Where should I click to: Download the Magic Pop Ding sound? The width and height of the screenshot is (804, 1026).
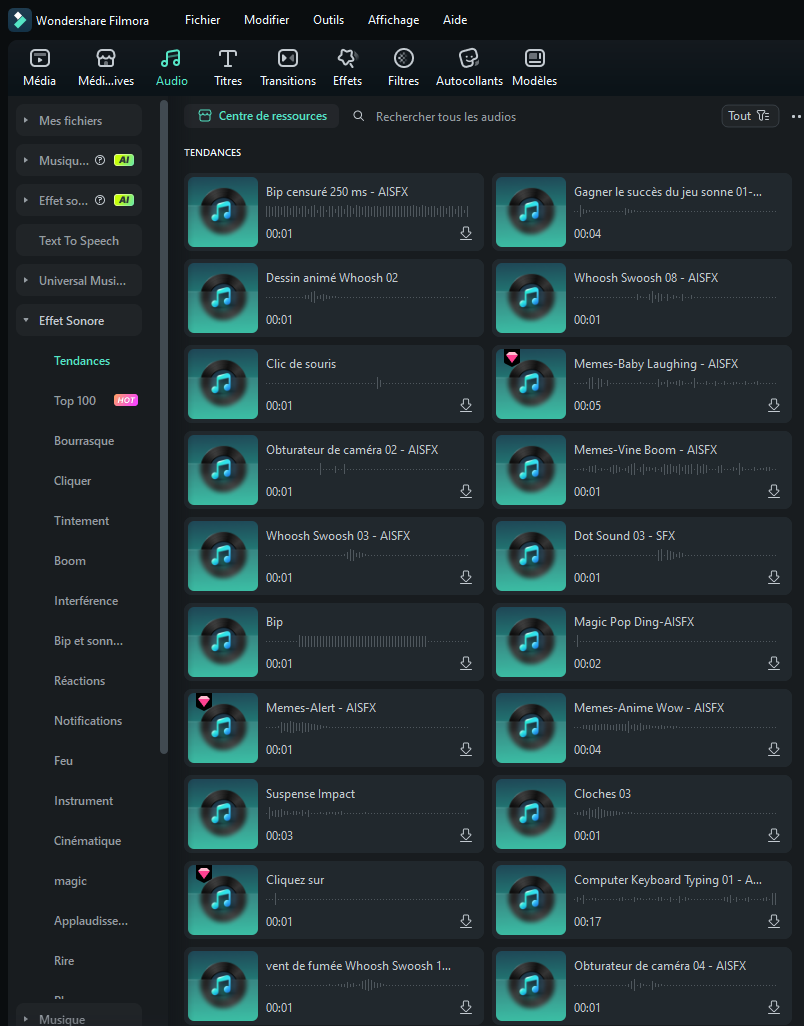pyautogui.click(x=774, y=663)
